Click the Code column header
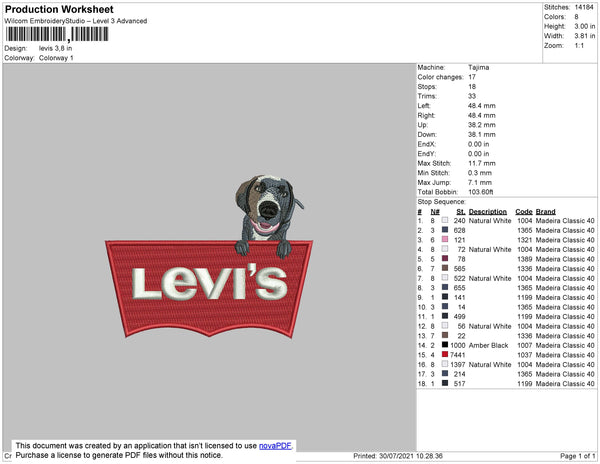 (523, 212)
